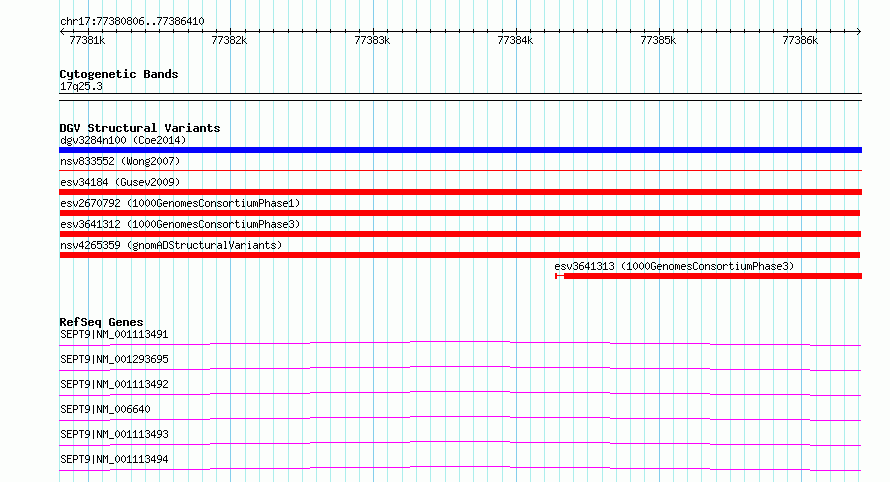Click the esv3641313 (1000GenomesConsortiumPhase3) label
Viewport: 890px width, 482px height.
pos(674,266)
